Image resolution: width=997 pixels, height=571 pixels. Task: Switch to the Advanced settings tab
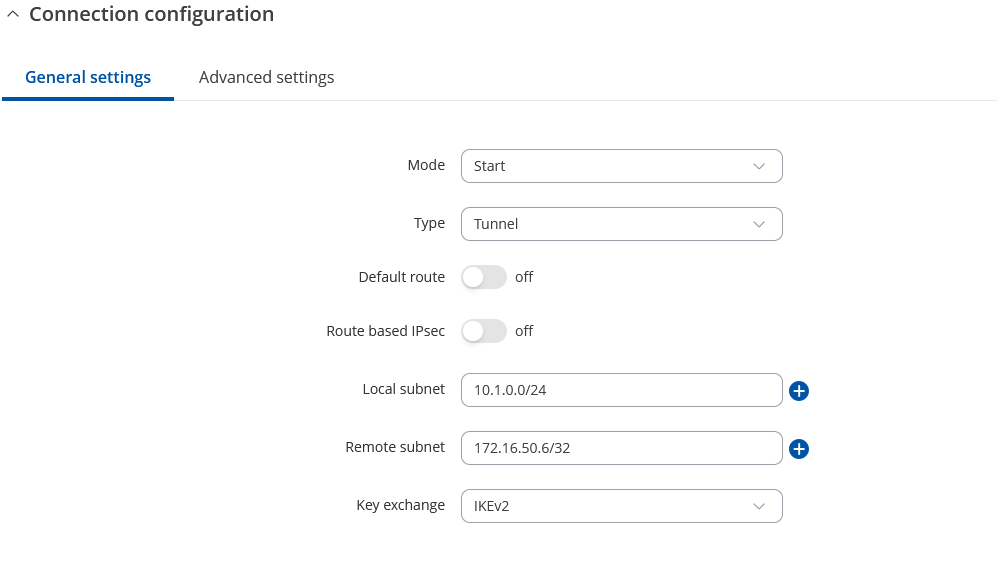point(266,78)
